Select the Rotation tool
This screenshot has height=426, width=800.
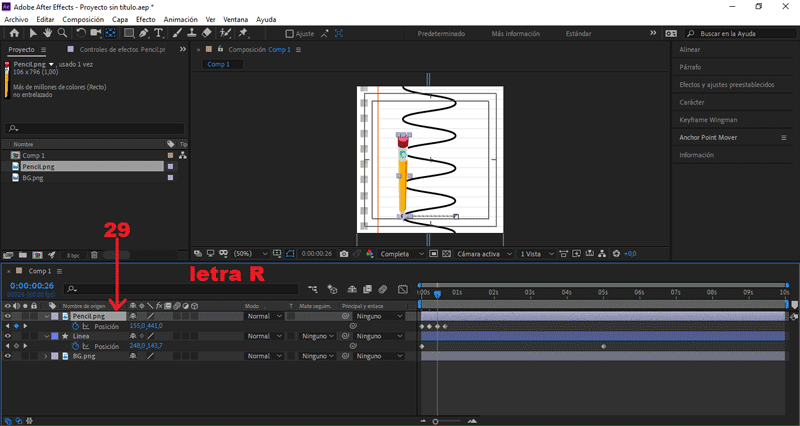pyautogui.click(x=80, y=33)
